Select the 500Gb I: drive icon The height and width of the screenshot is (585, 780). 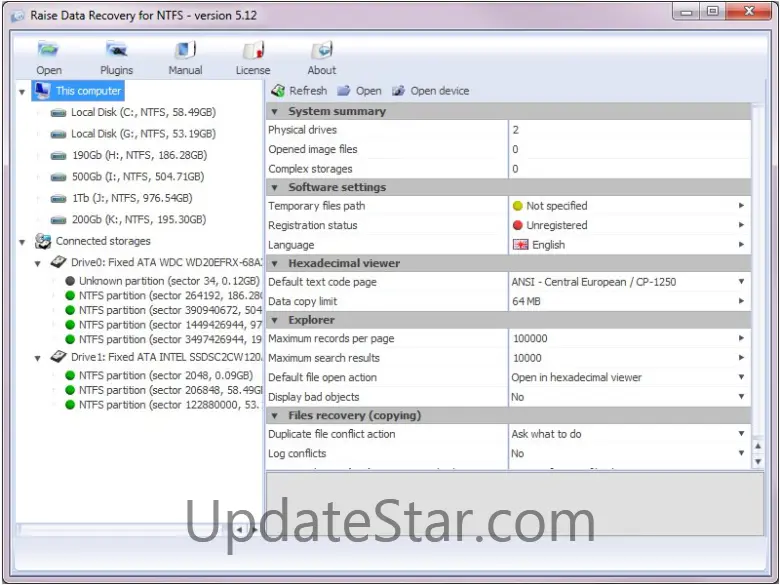[x=58, y=177]
